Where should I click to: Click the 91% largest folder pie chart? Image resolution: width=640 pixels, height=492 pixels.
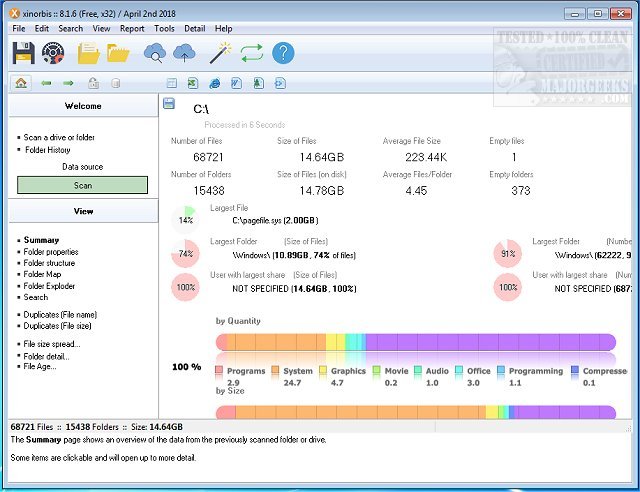[x=508, y=254]
